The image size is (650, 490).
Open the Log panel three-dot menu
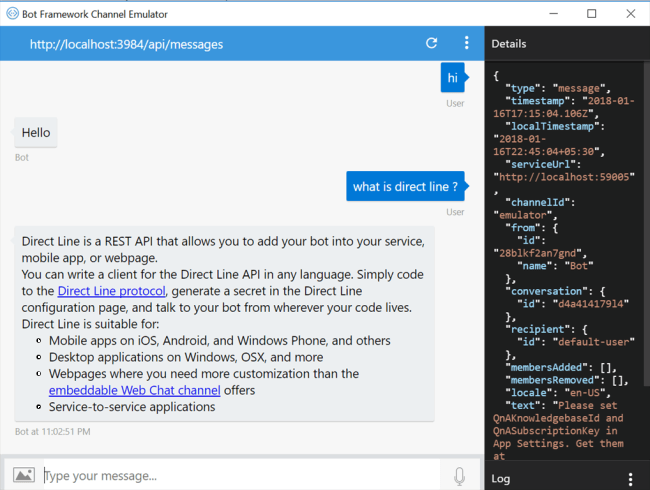630,479
